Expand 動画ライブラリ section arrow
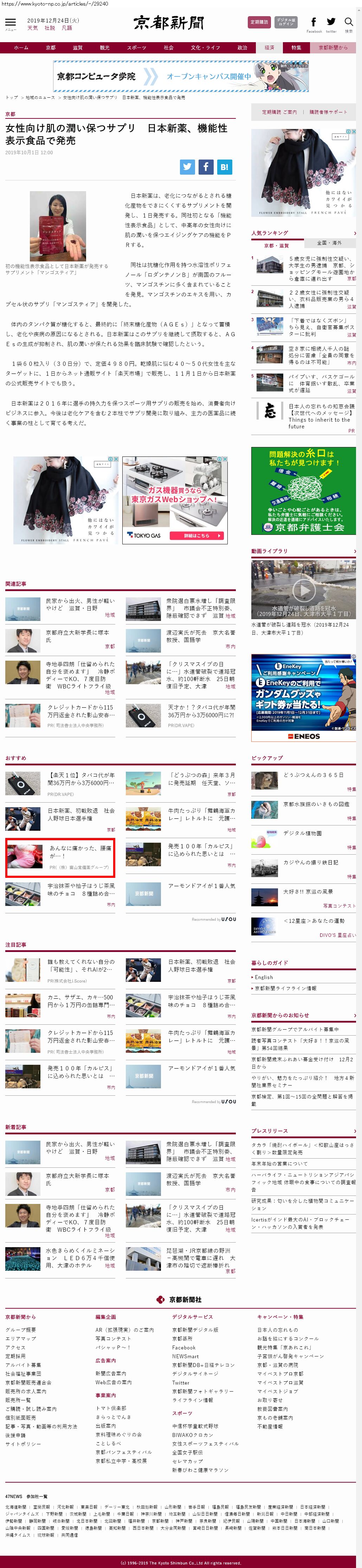Viewport: 362px width, 1568px height. [355, 551]
